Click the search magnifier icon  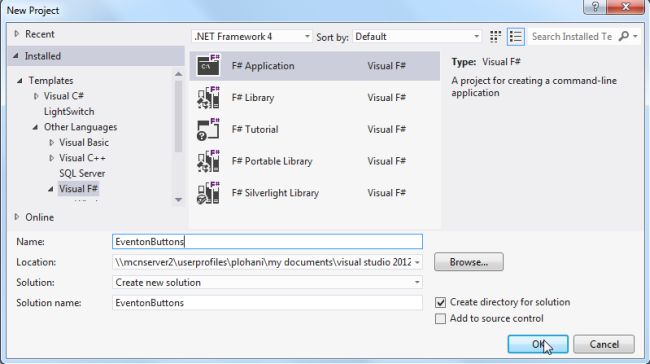pyautogui.click(x=623, y=36)
